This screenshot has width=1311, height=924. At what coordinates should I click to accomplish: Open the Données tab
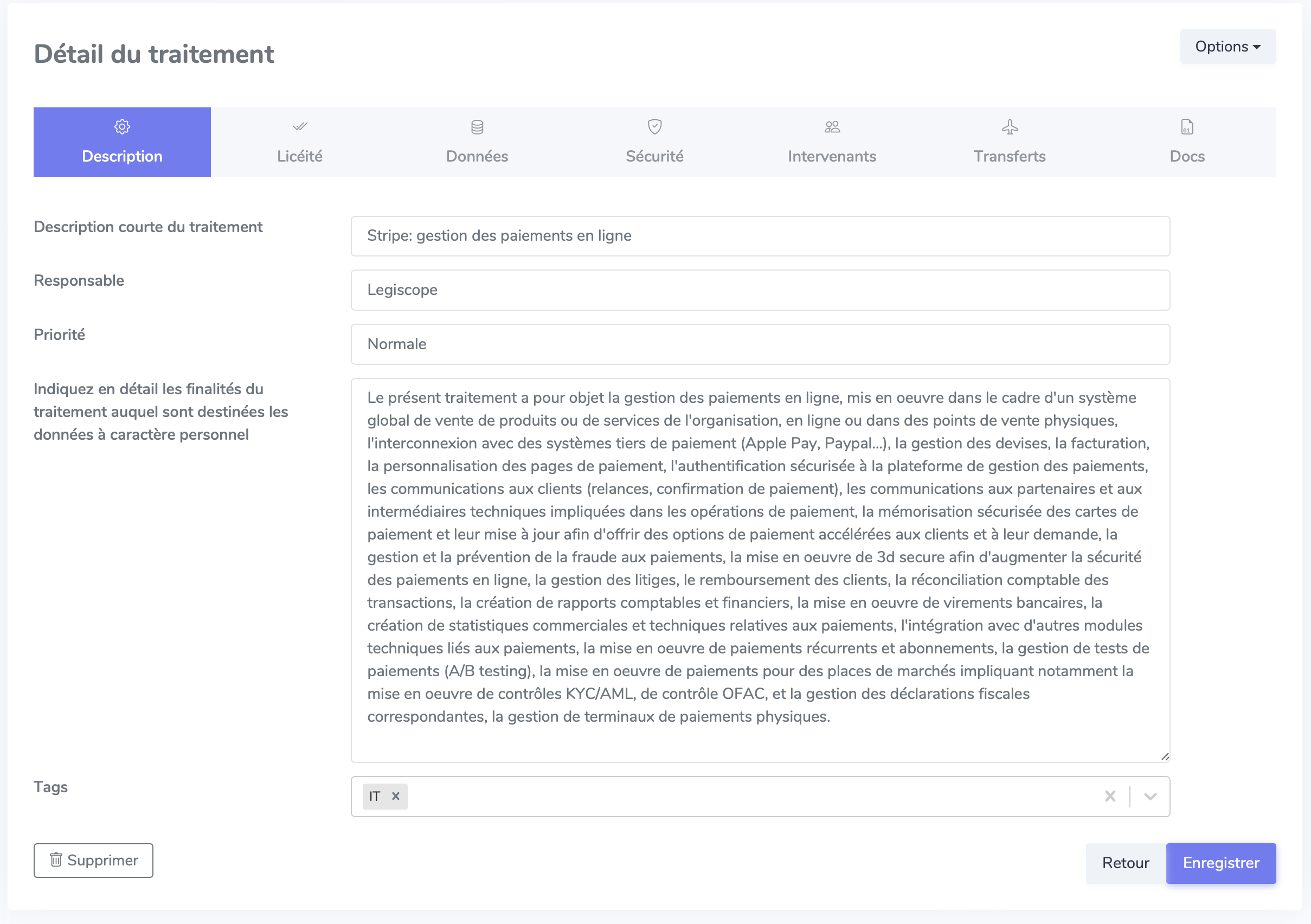[x=477, y=142]
